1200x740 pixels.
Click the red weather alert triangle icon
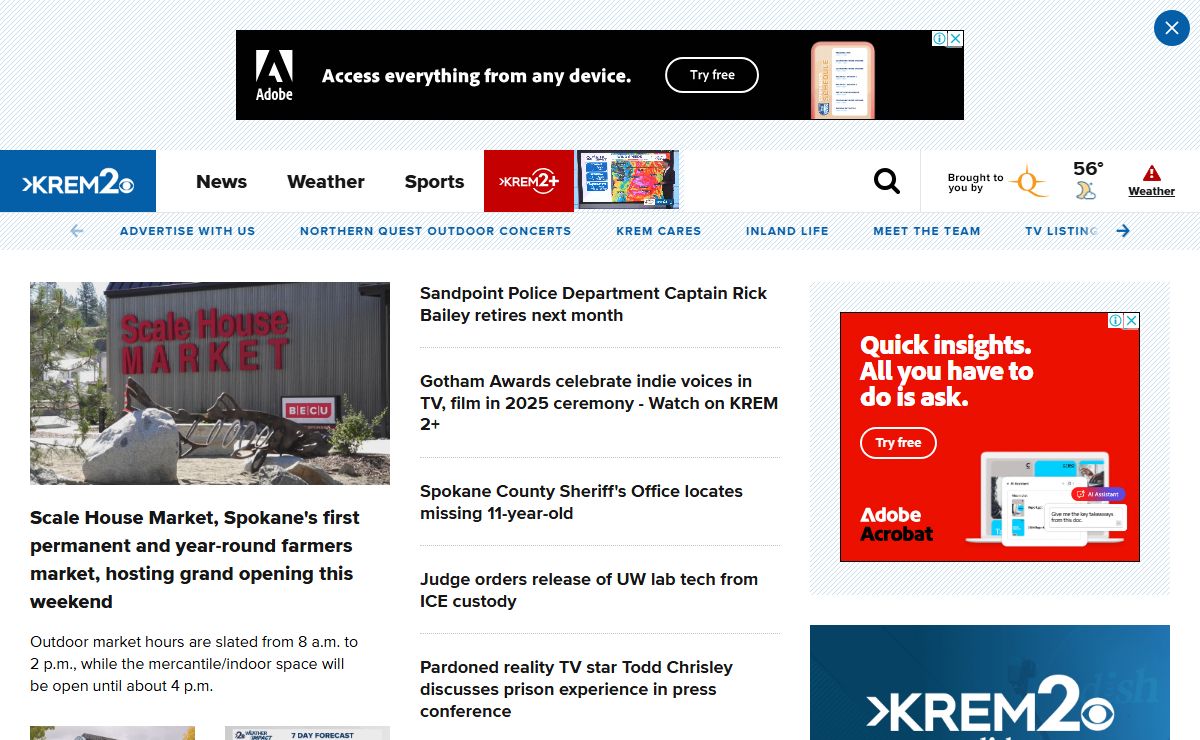1152,173
